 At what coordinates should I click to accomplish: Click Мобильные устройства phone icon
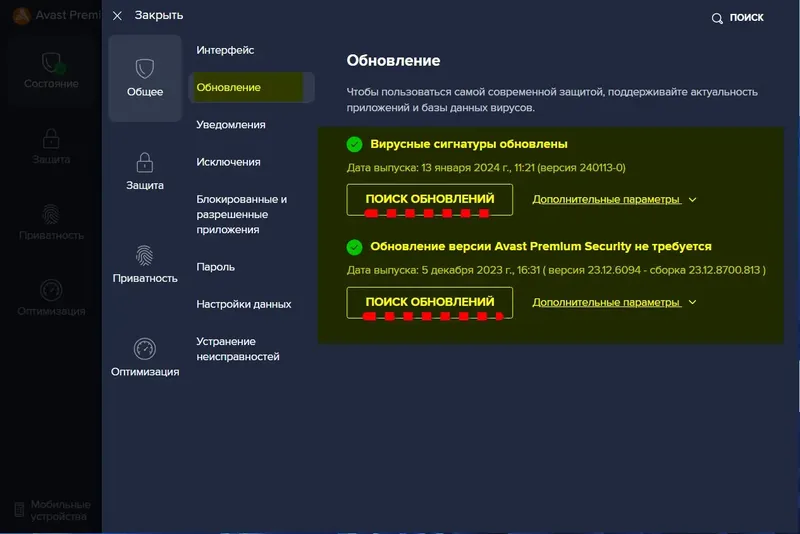coord(19,510)
